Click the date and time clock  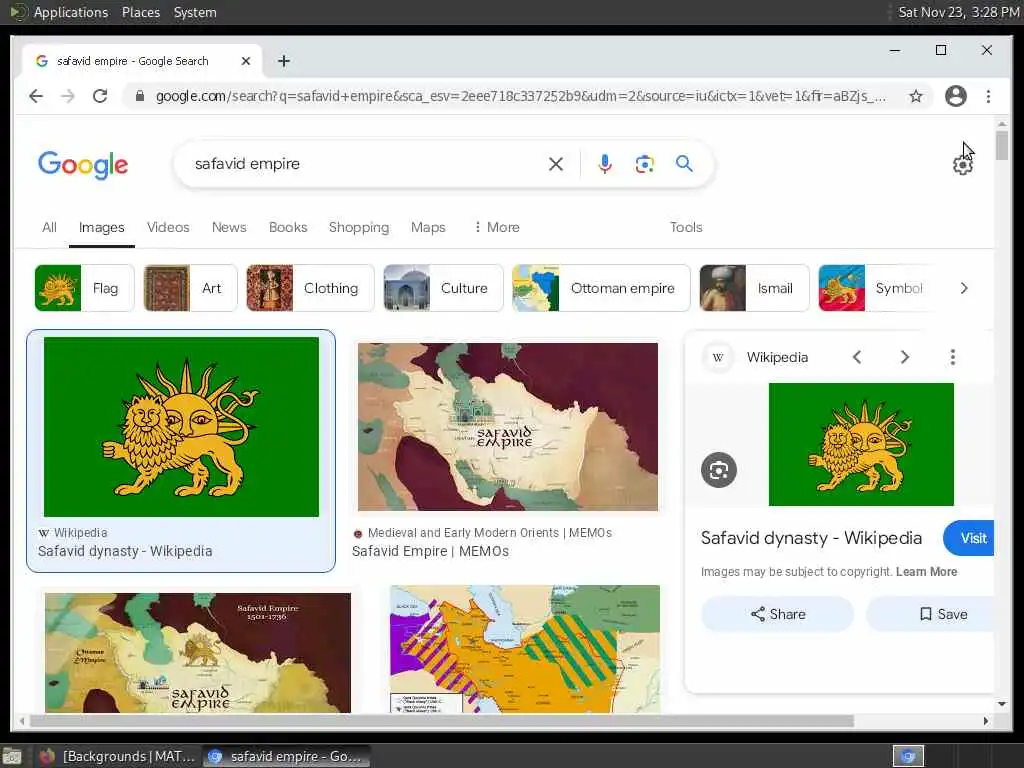pyautogui.click(x=959, y=12)
